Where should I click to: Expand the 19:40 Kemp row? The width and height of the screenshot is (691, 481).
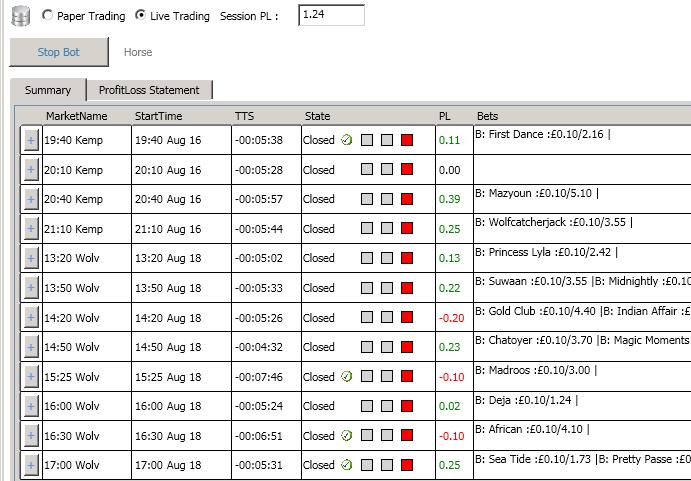31,140
